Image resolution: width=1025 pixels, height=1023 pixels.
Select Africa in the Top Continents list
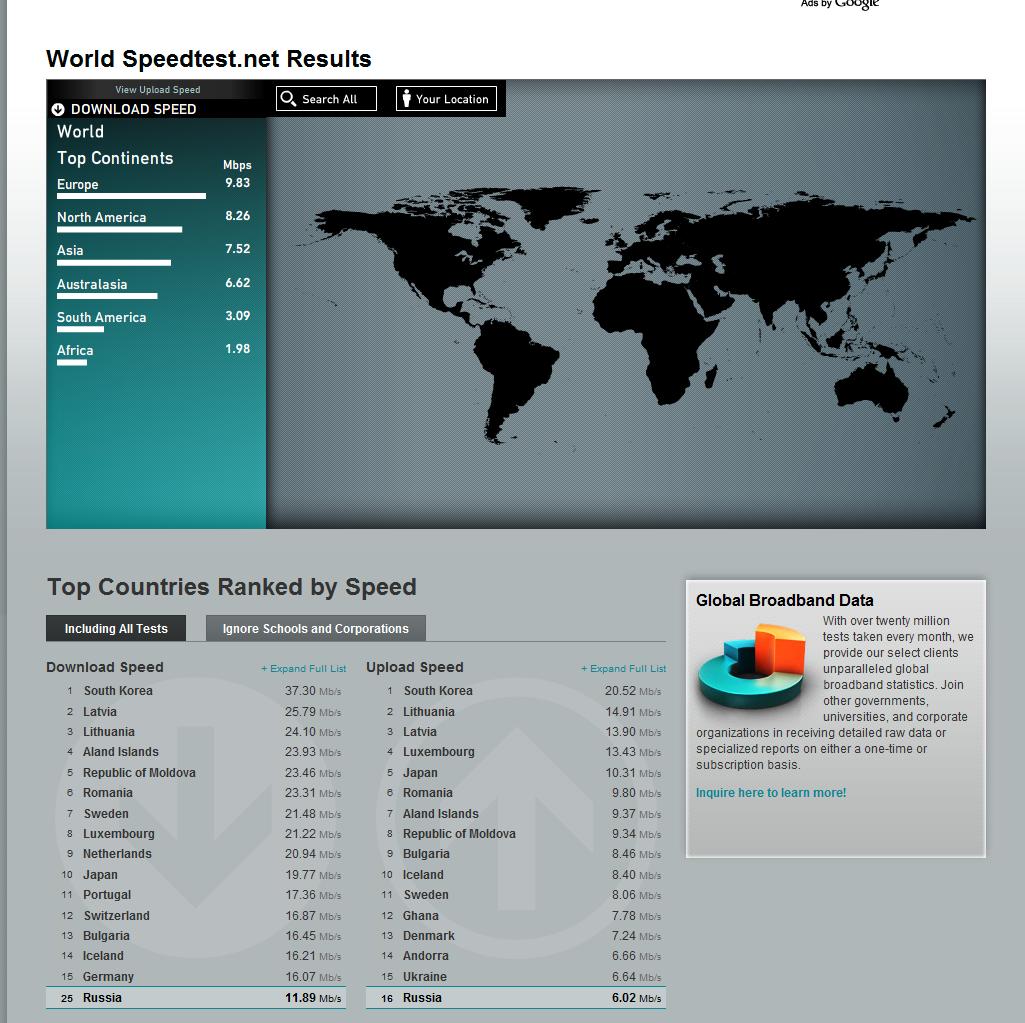(75, 350)
